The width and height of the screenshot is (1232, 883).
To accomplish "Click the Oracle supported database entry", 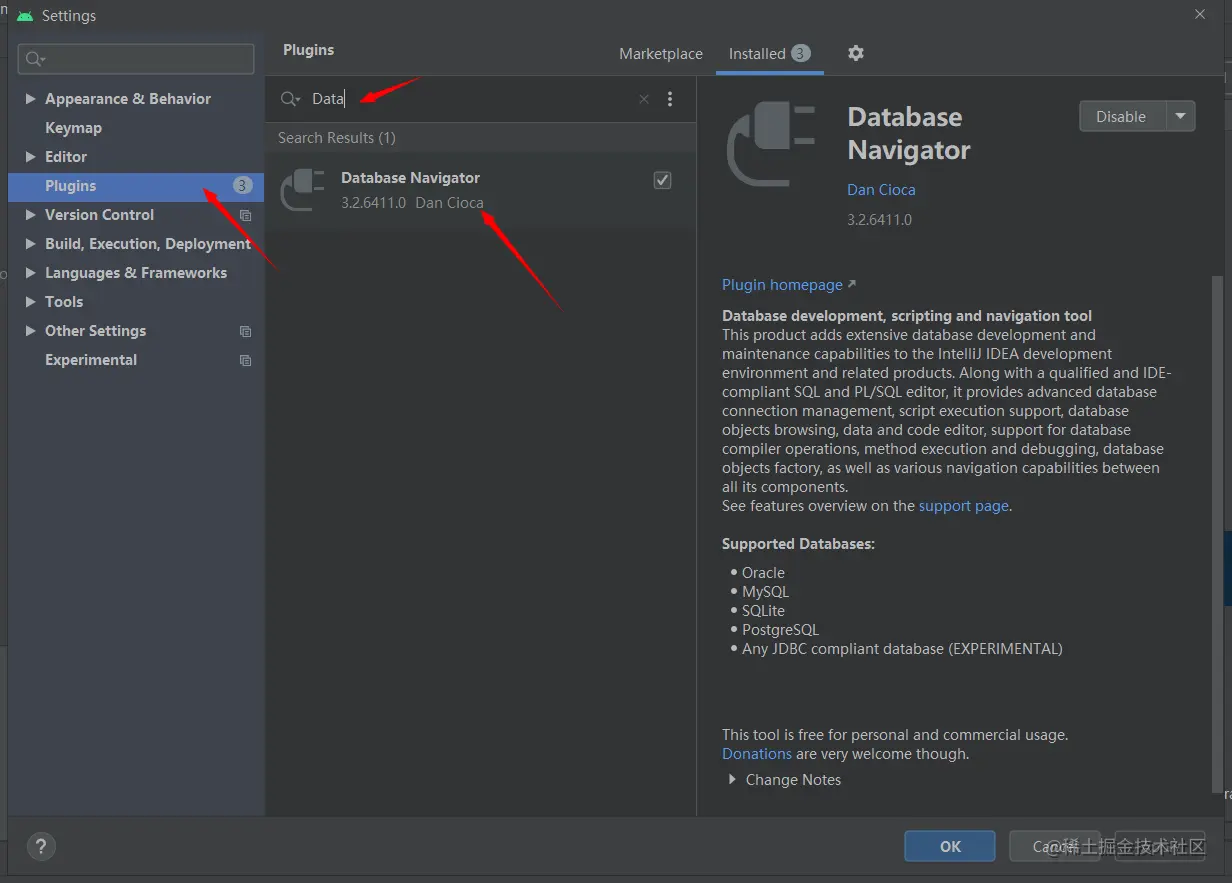I will point(763,573).
